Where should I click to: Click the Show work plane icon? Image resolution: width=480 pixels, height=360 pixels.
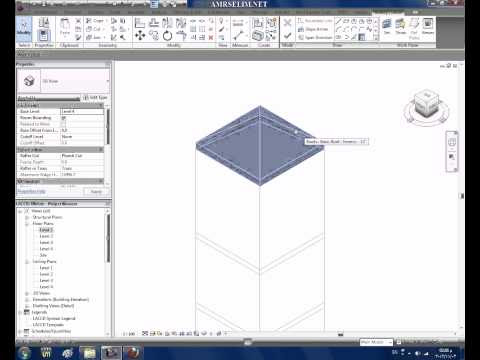pyautogui.click(x=400, y=26)
